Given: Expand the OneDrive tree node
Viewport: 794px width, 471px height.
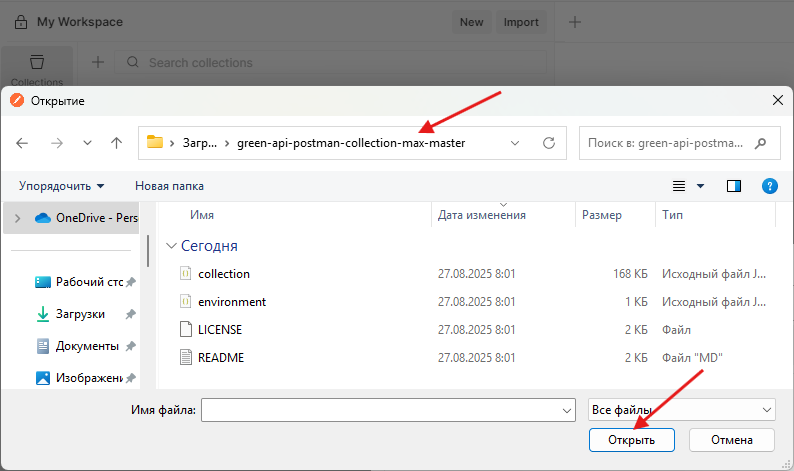Looking at the screenshot, I should [17, 218].
